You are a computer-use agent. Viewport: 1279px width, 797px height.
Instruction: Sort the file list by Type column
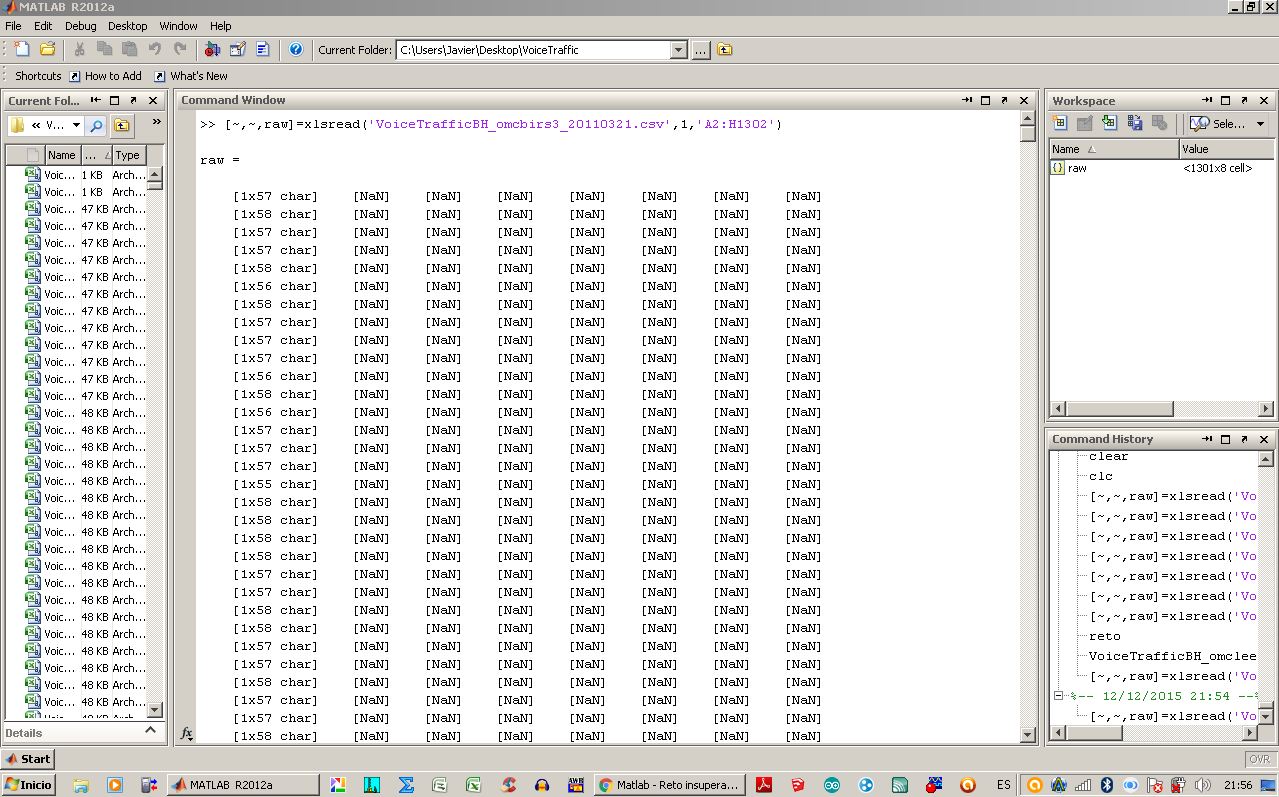[x=127, y=155]
